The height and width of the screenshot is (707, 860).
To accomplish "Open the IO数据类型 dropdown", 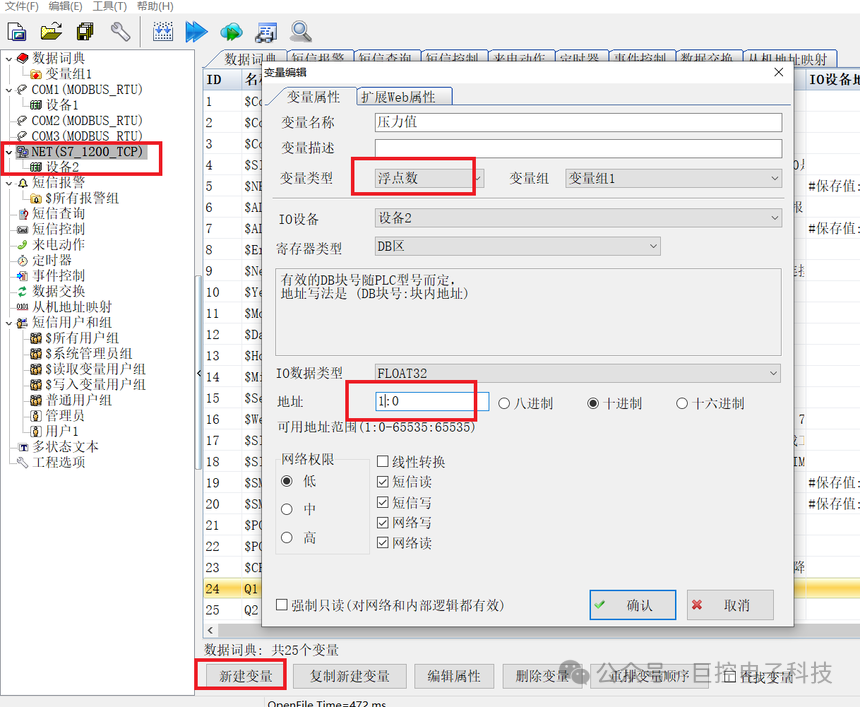I will click(x=578, y=373).
